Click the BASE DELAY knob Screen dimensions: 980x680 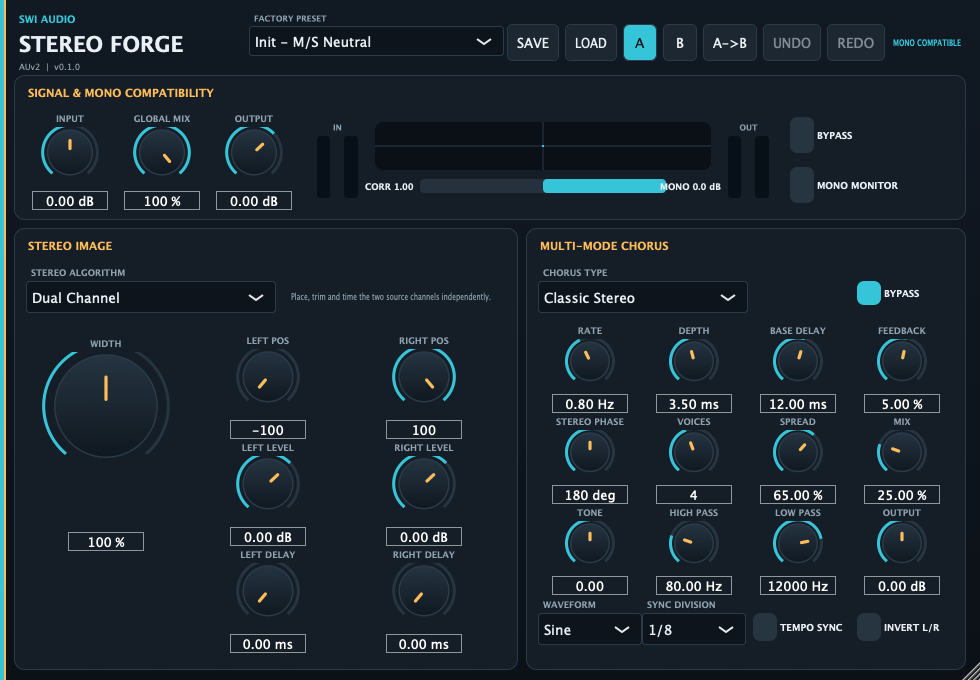[x=798, y=361]
